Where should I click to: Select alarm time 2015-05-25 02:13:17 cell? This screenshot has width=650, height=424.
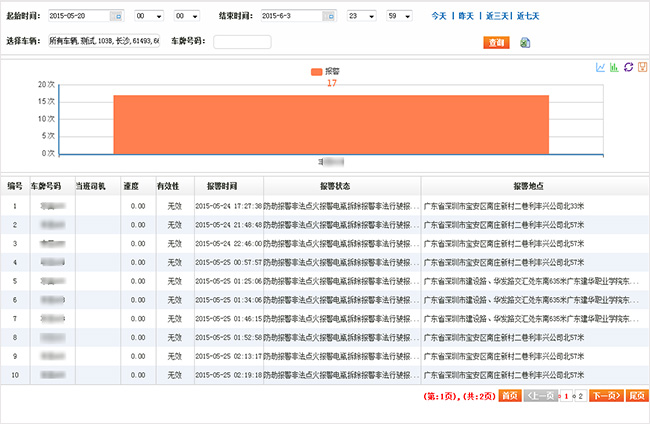click(228, 356)
